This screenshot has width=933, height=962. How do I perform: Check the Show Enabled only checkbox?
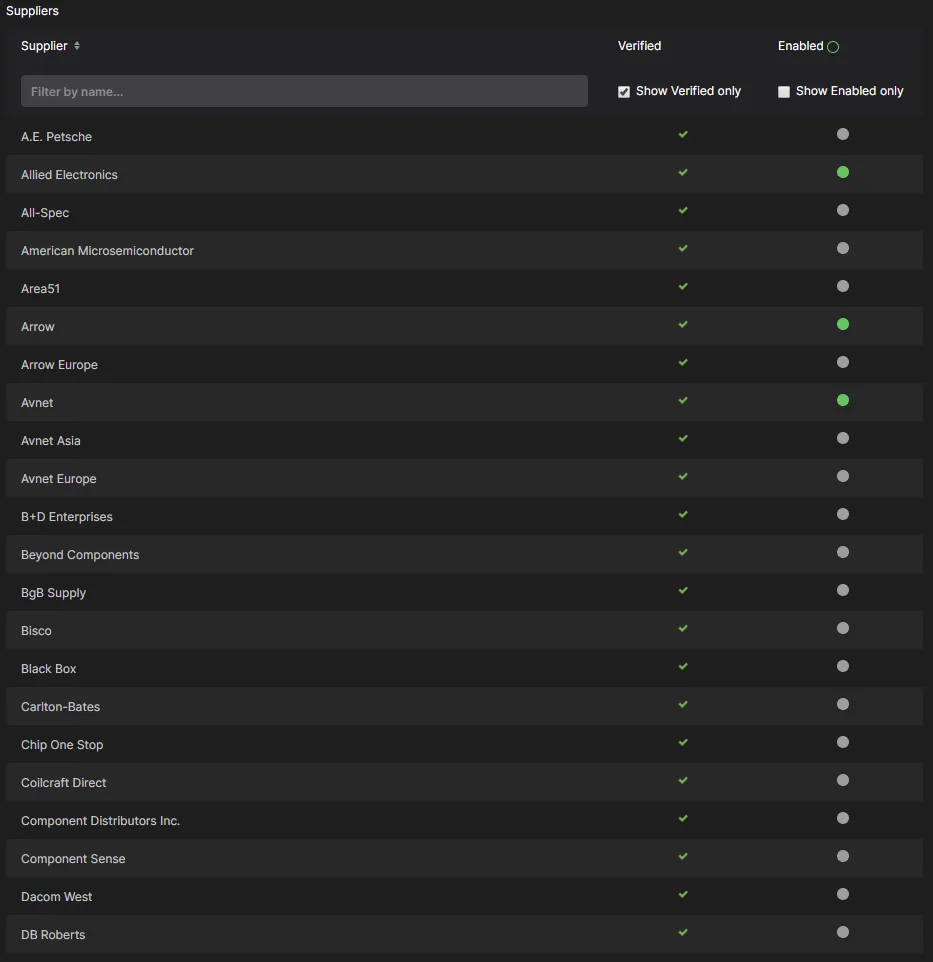click(x=783, y=91)
